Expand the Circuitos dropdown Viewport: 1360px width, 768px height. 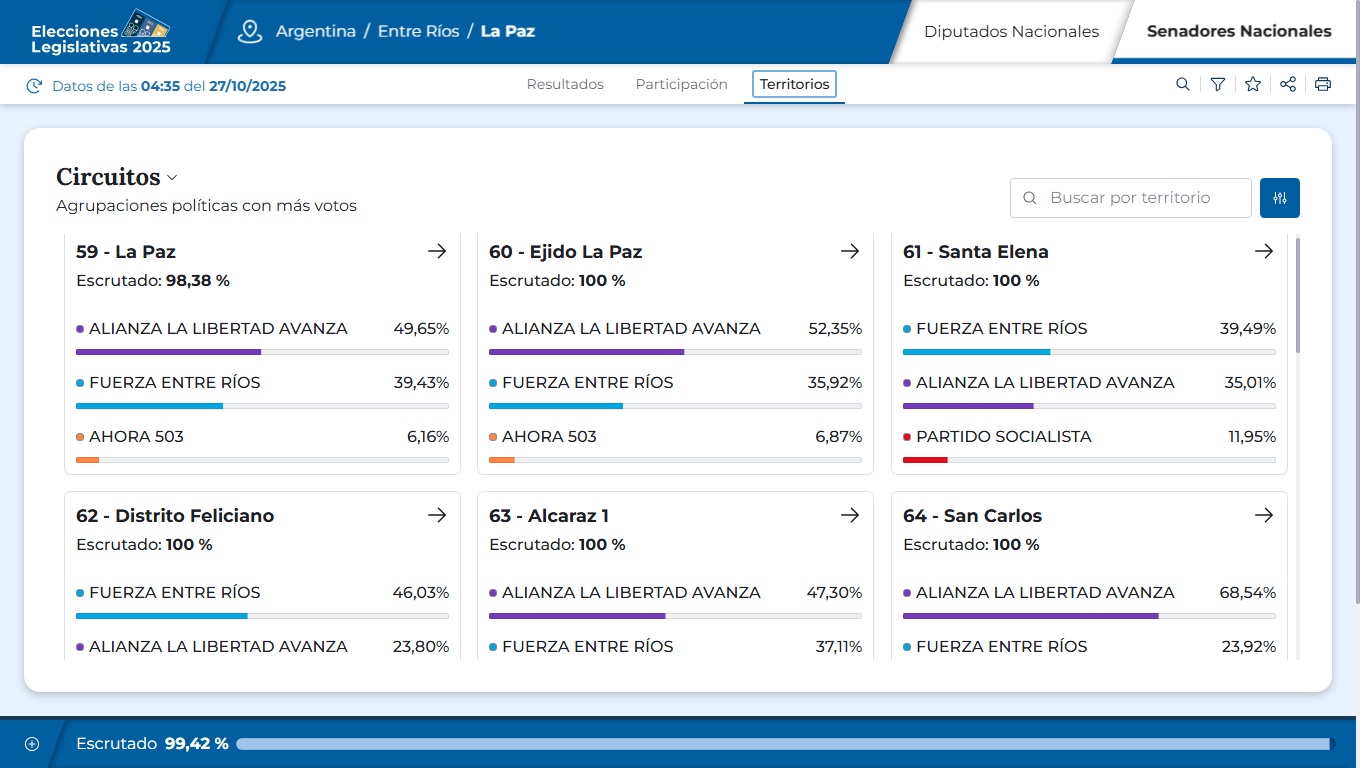[172, 177]
